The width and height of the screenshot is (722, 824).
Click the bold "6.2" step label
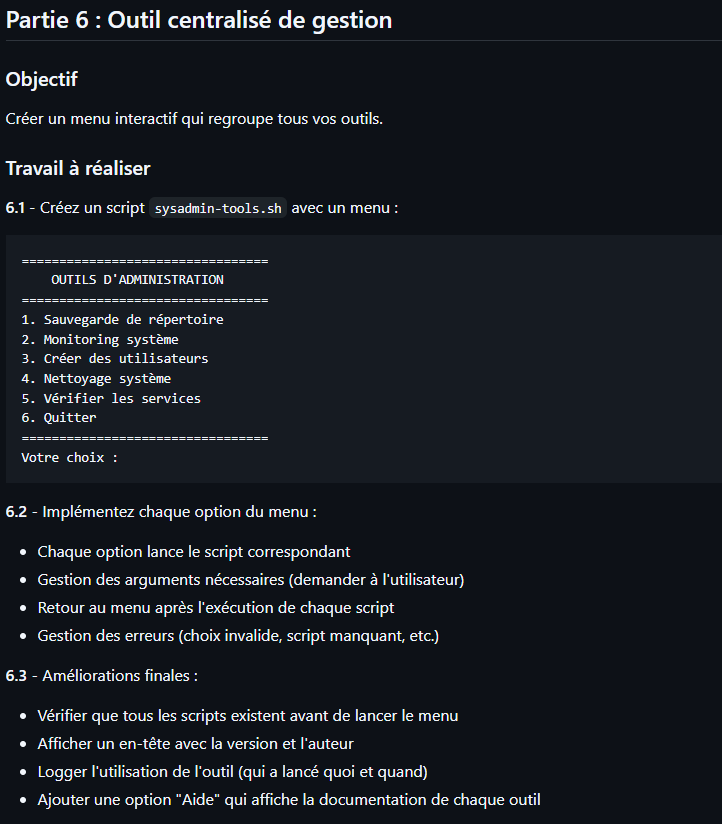click(x=15, y=512)
